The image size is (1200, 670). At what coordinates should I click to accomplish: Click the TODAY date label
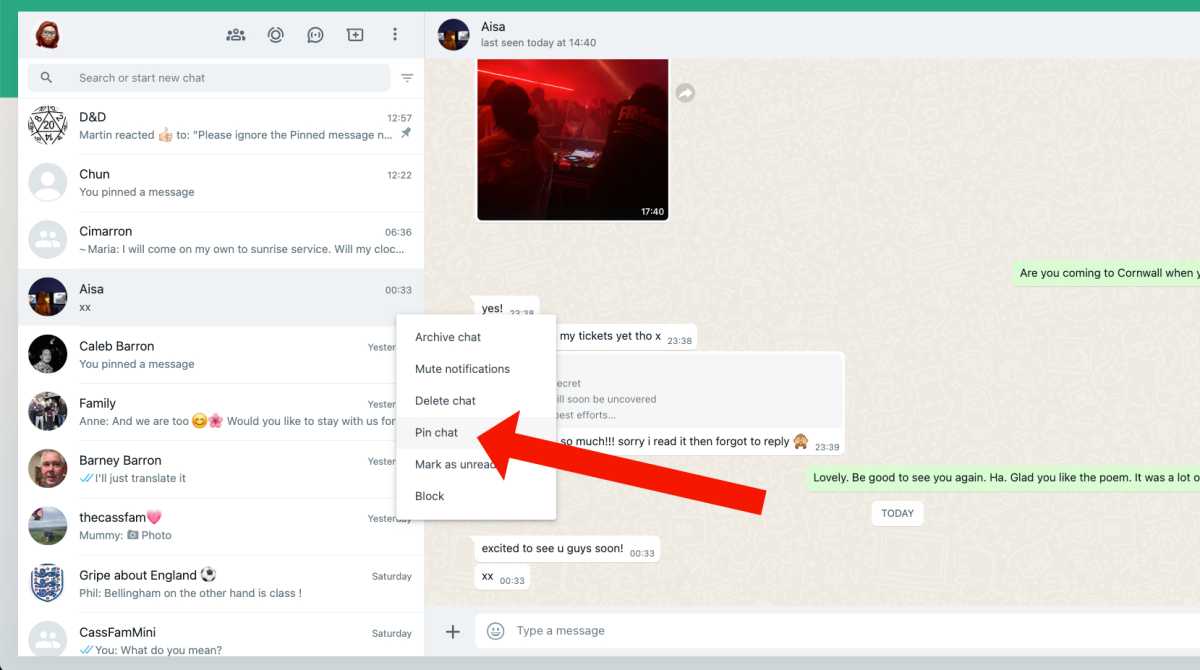tap(897, 513)
